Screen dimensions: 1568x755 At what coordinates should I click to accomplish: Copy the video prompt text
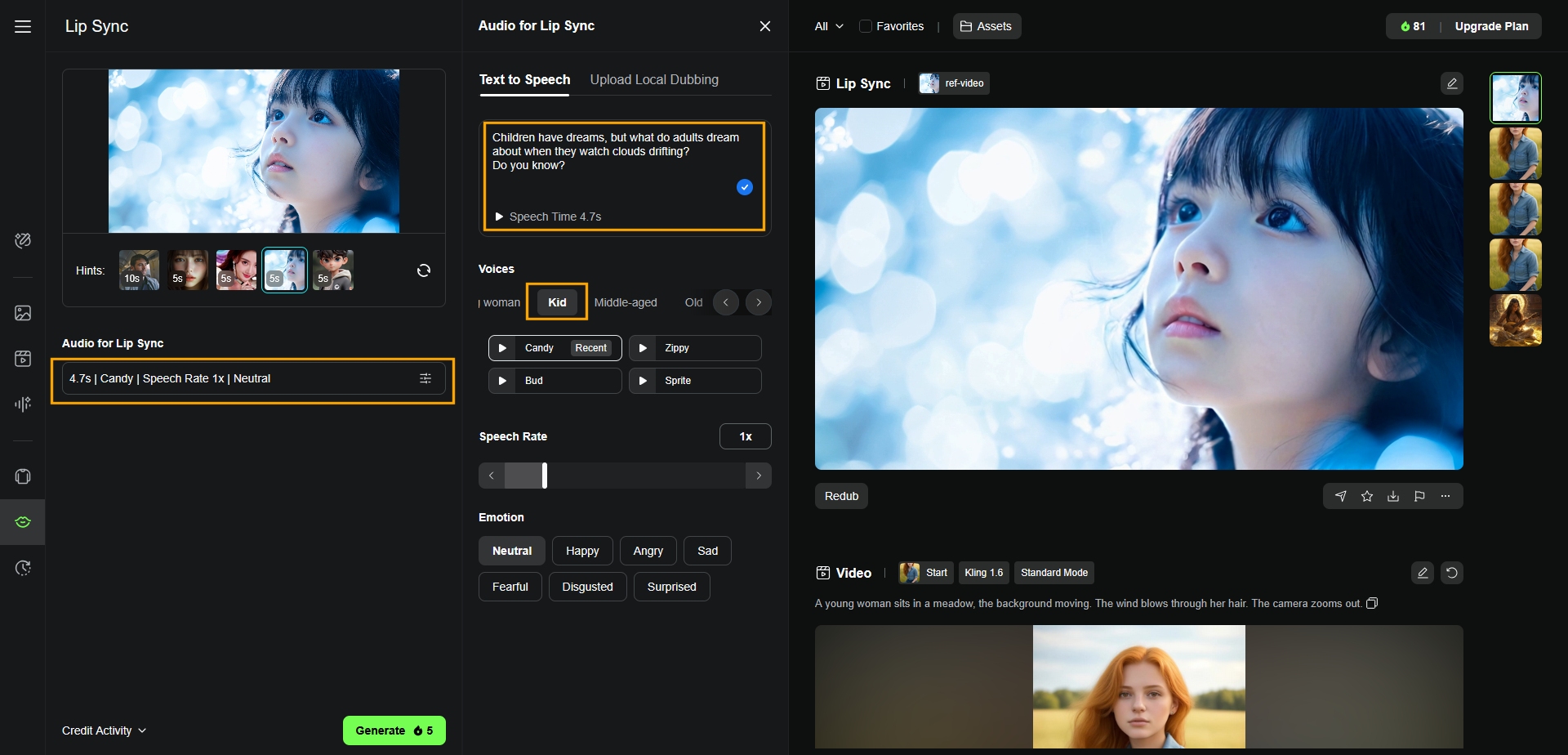click(1372, 604)
